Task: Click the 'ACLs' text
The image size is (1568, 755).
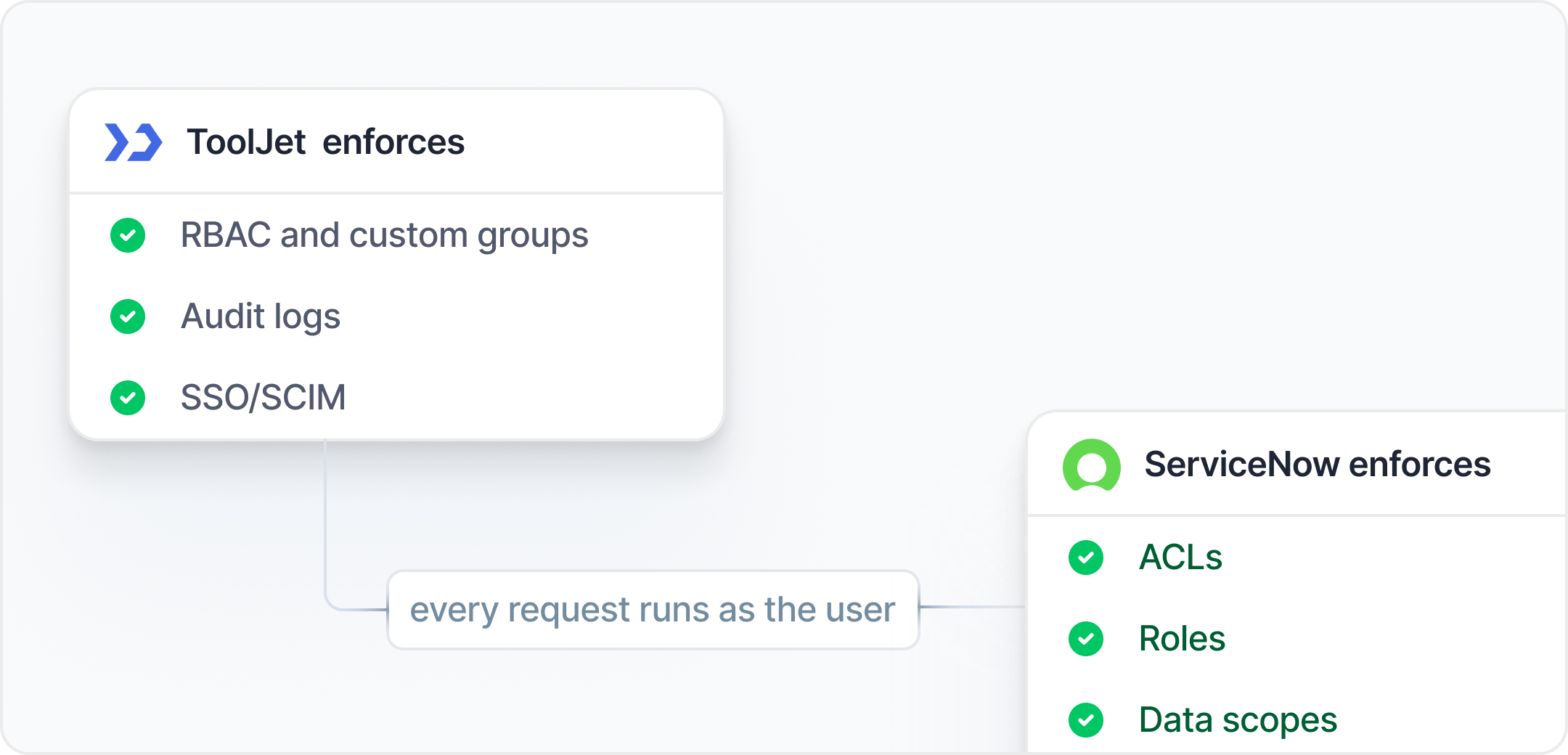Action: pyautogui.click(x=1180, y=558)
